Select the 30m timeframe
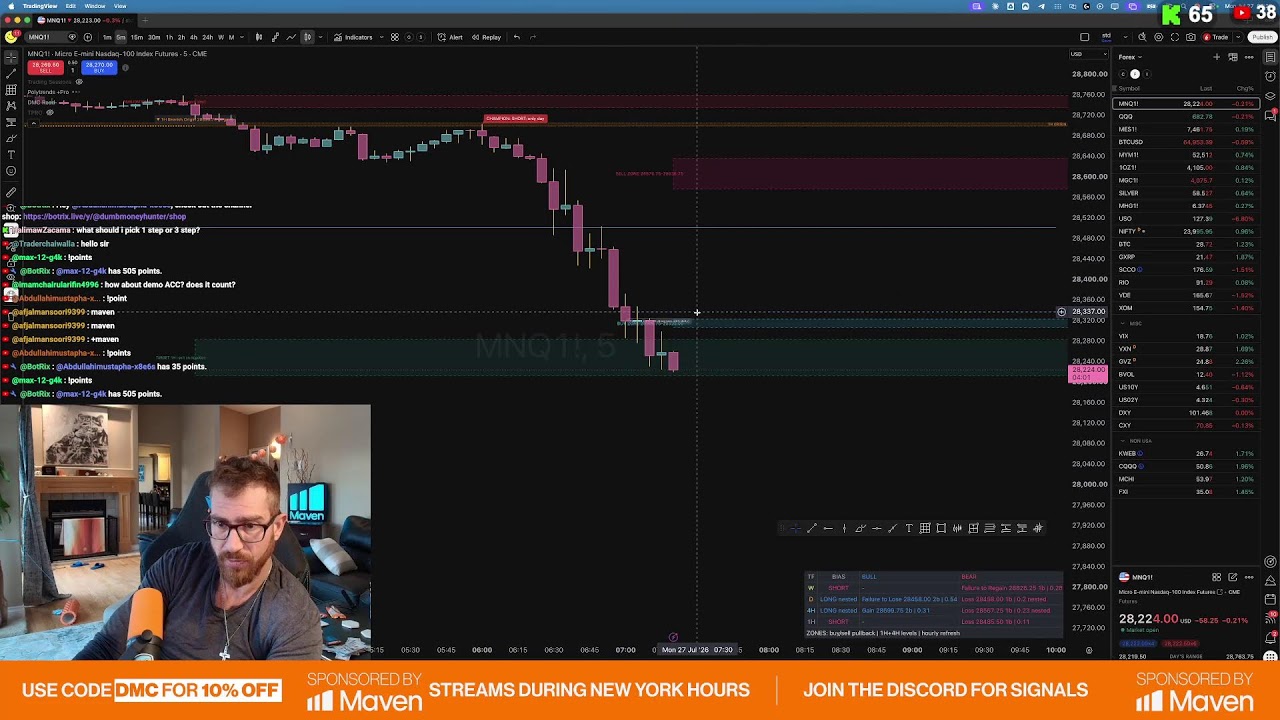Image resolution: width=1280 pixels, height=720 pixels. click(x=154, y=37)
